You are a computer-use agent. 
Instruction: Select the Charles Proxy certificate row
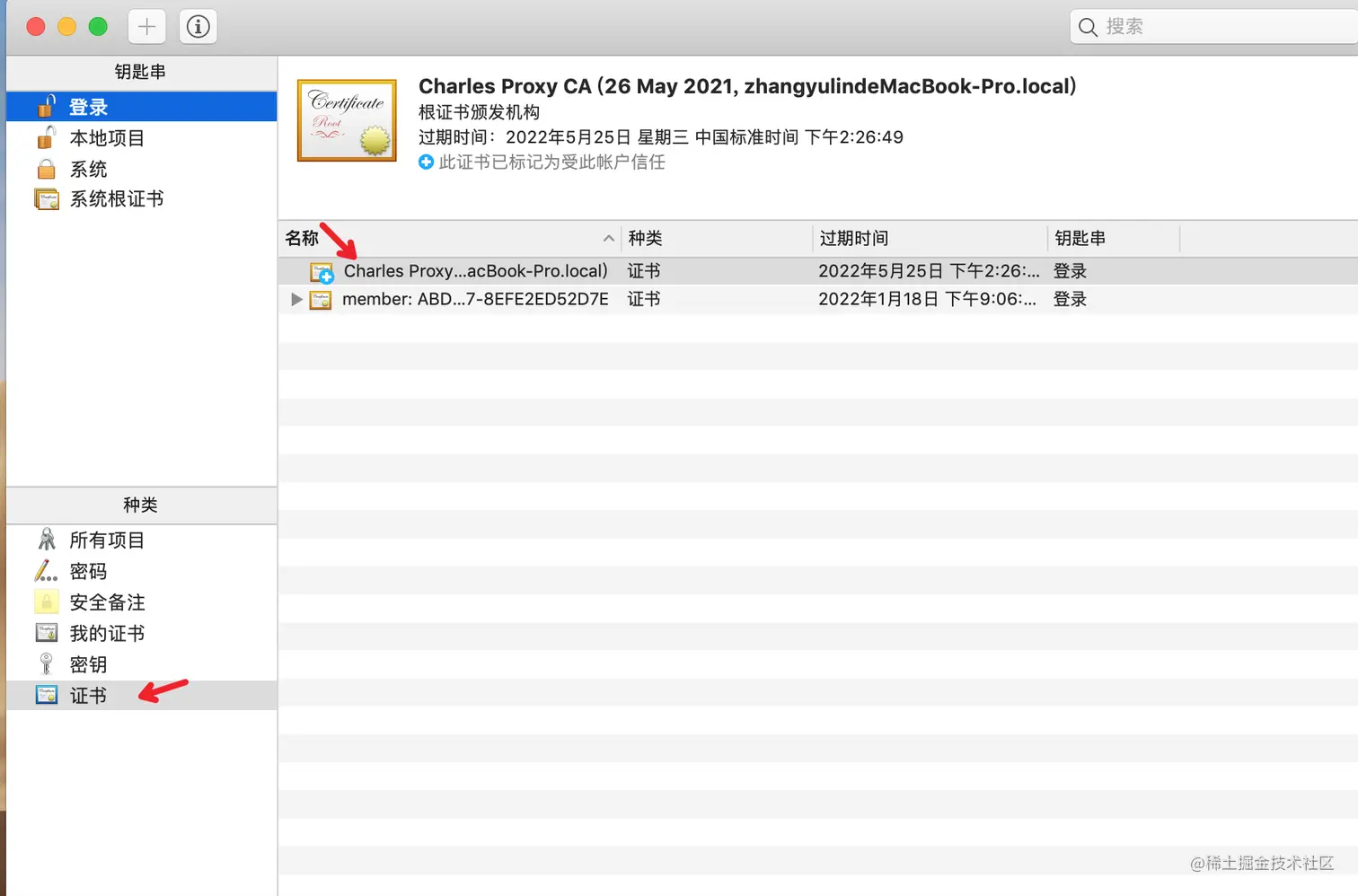coord(818,271)
